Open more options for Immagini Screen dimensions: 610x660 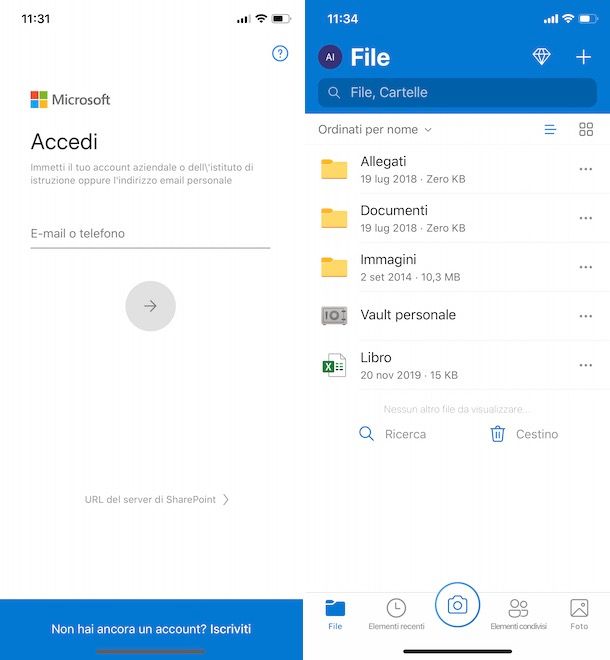(x=586, y=267)
